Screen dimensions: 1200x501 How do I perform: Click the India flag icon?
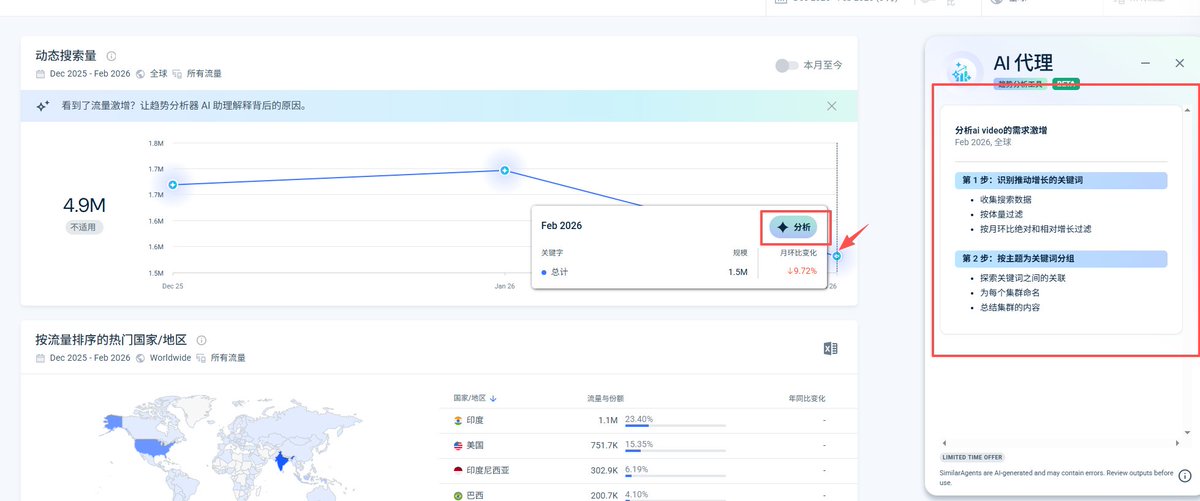click(458, 420)
